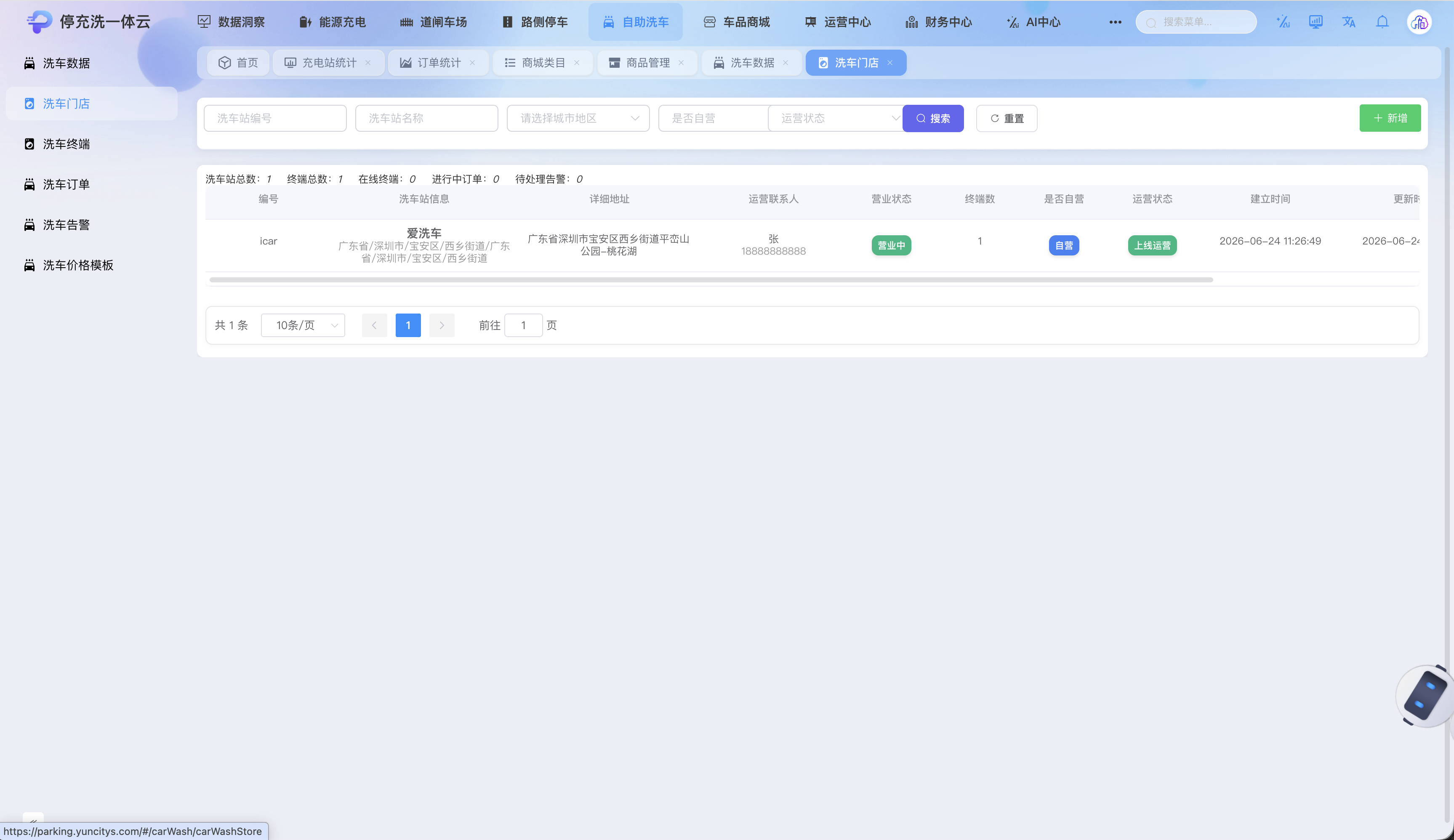Click the 停充洗一体云 logo icon
This screenshot has height=840, width=1454.
click(39, 22)
